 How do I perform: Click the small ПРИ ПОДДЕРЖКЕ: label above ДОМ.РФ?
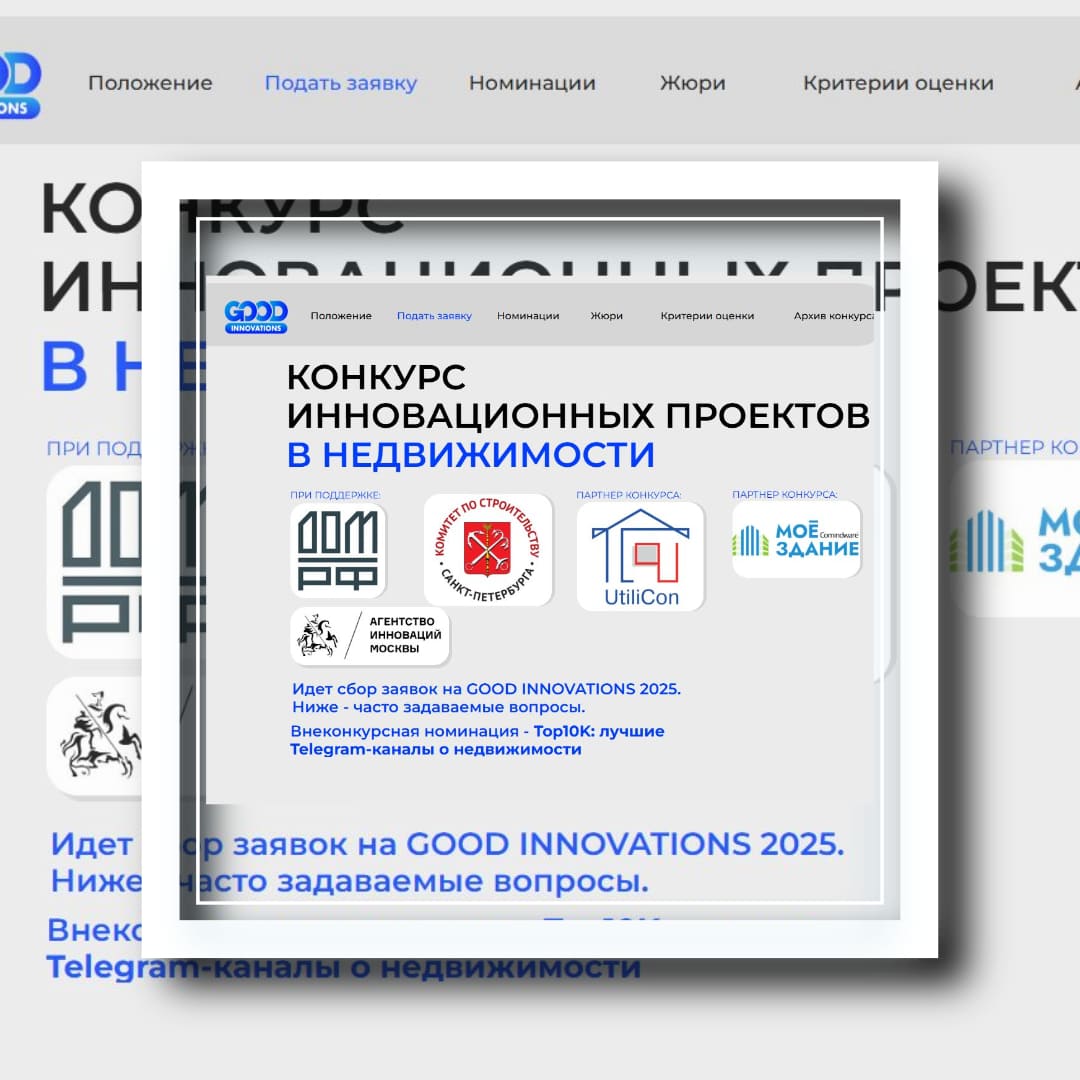pos(335,495)
